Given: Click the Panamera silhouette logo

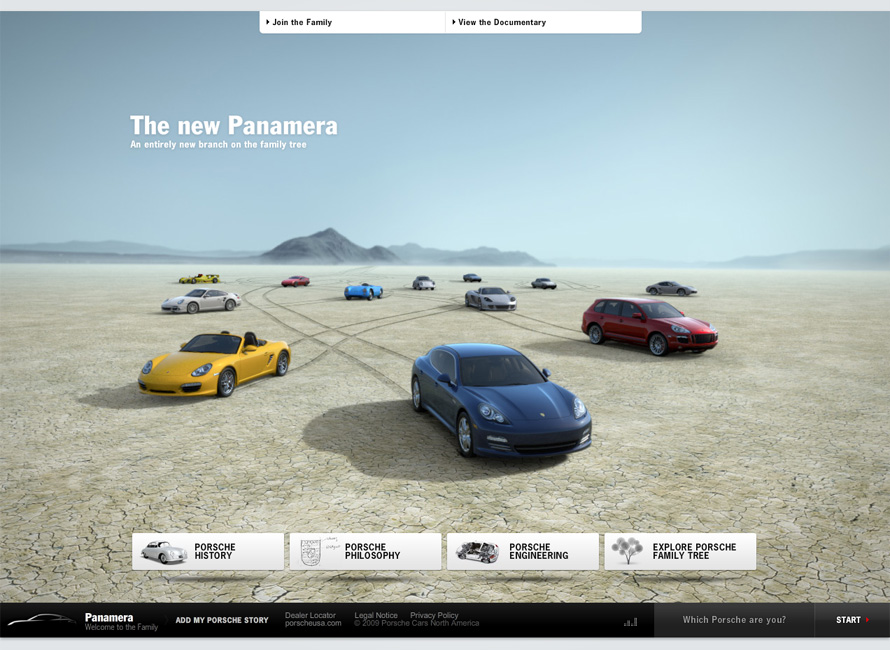Looking at the screenshot, I should click(x=41, y=619).
